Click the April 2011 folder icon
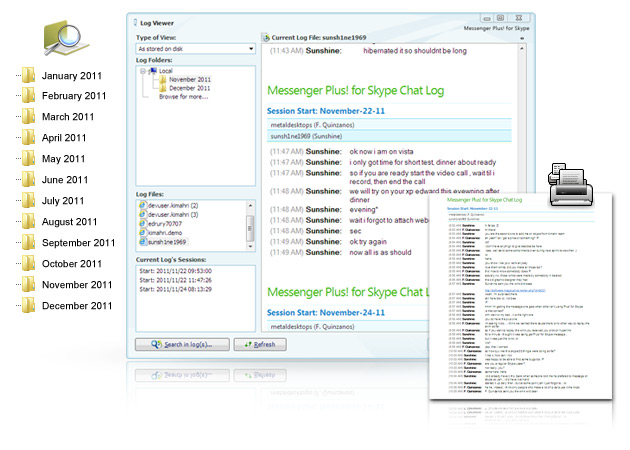The height and width of the screenshot is (450, 630). point(29,137)
